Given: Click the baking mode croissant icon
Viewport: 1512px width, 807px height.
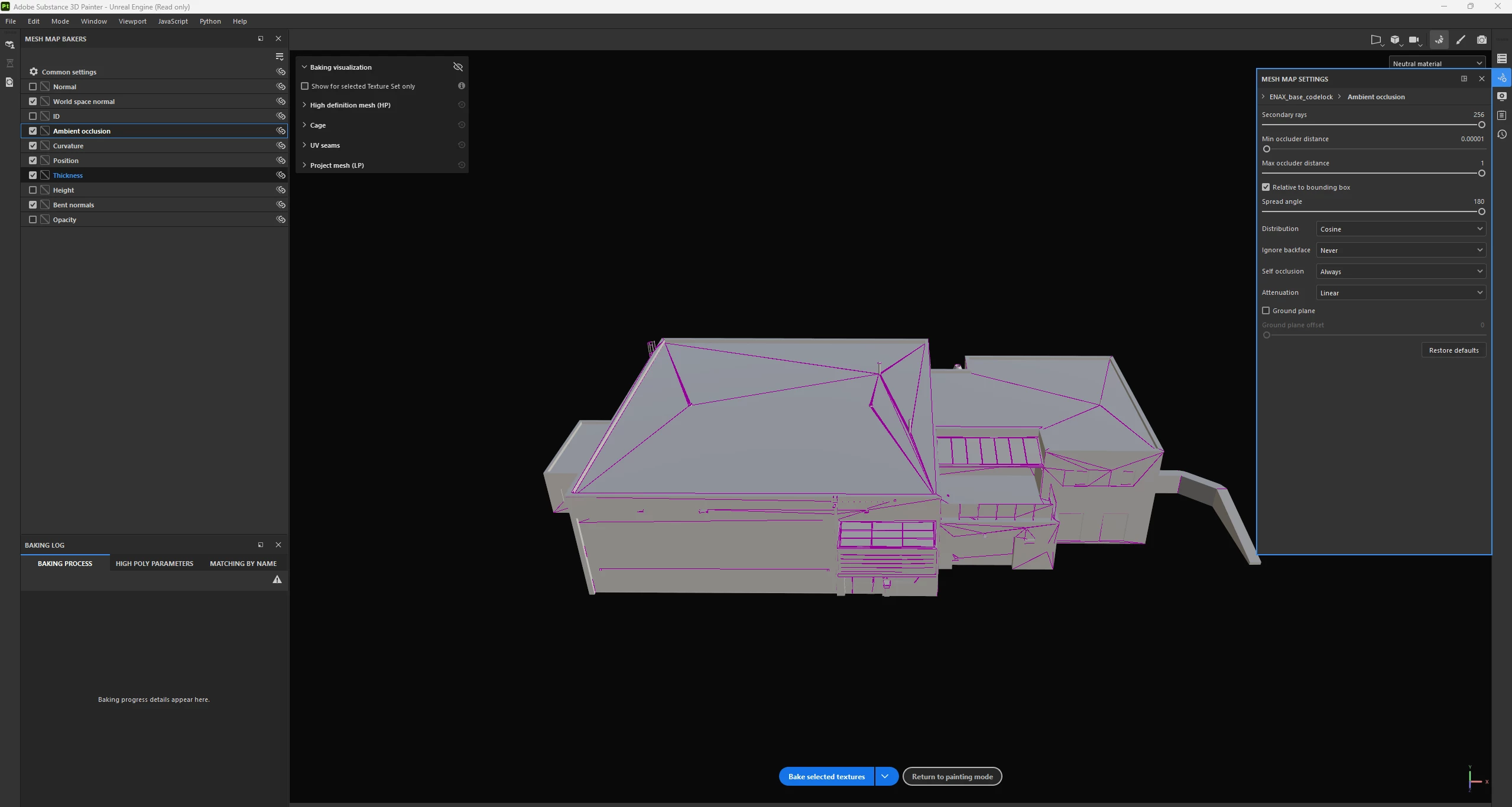Looking at the screenshot, I should pyautogui.click(x=1439, y=40).
